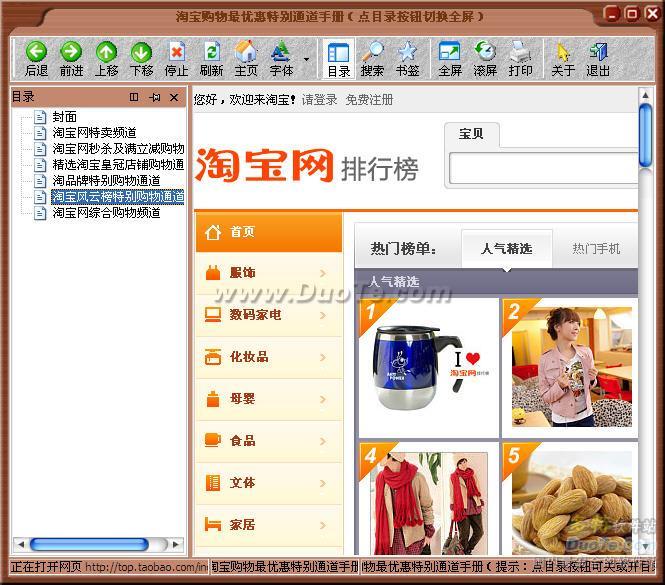Screen dimensions: 665x585
Task: Click the 免费注册 register link
Action: [369, 100]
